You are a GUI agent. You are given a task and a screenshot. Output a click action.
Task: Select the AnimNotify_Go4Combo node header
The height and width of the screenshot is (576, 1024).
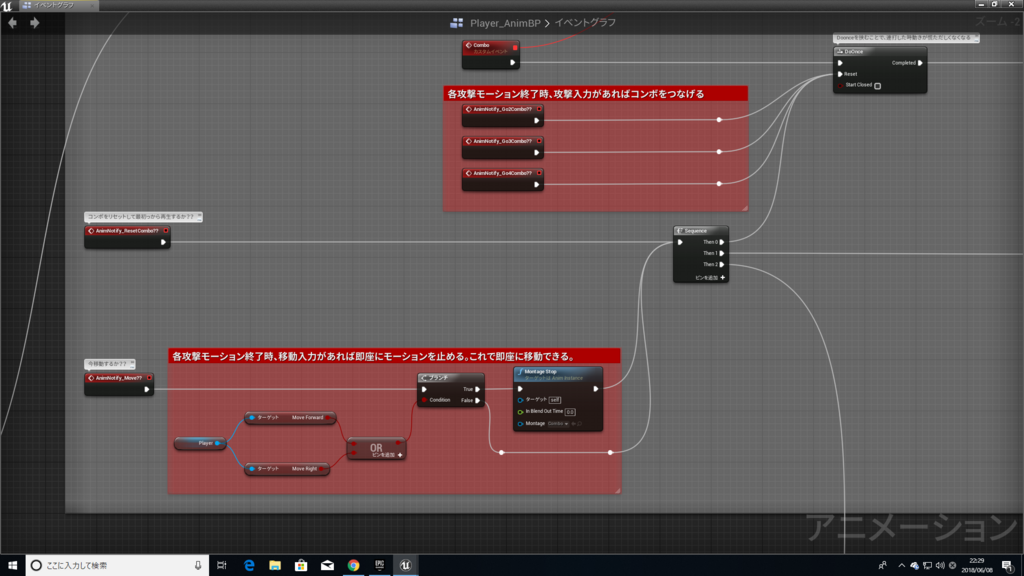coord(502,173)
